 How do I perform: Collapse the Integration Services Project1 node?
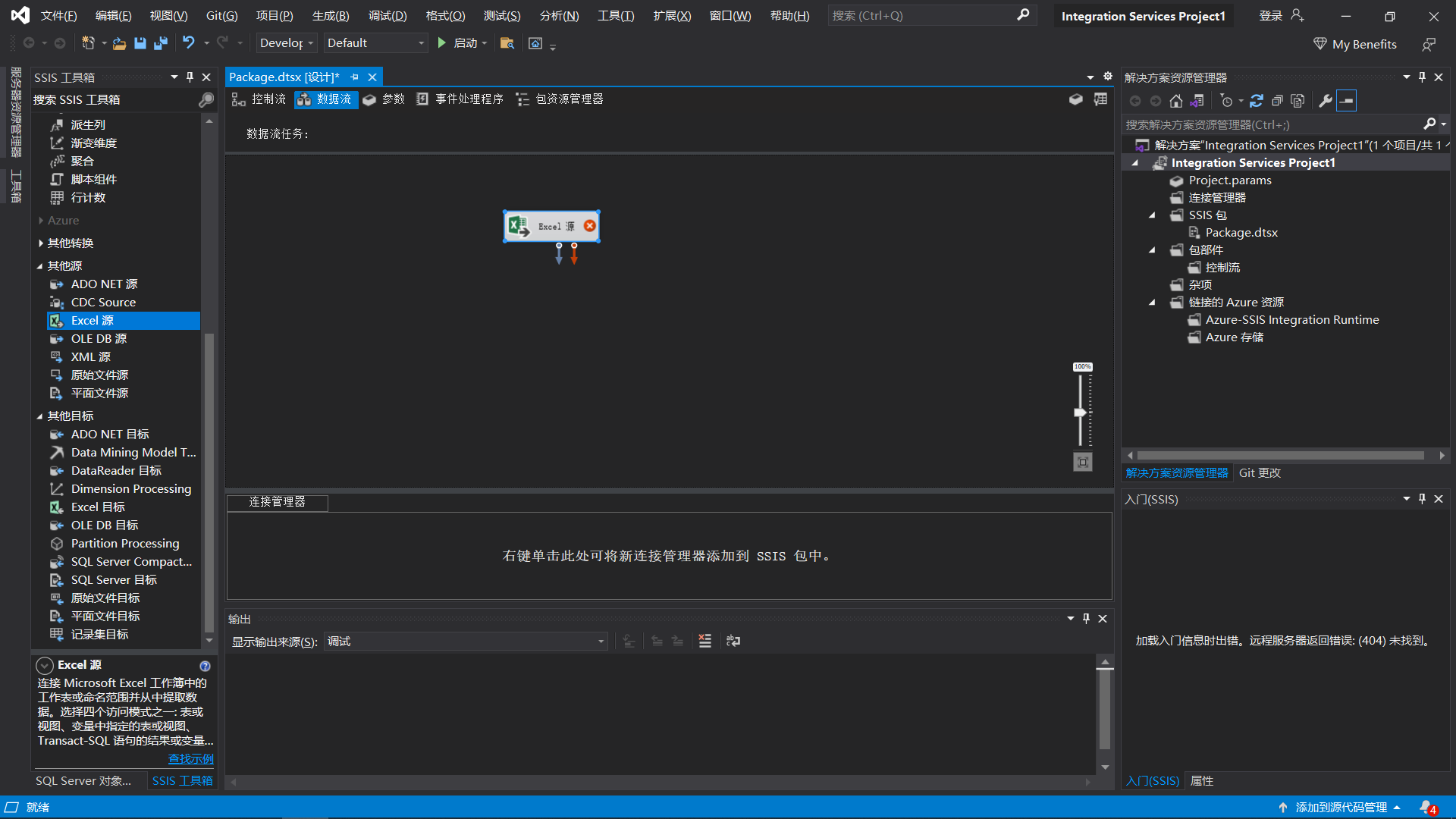click(1134, 162)
